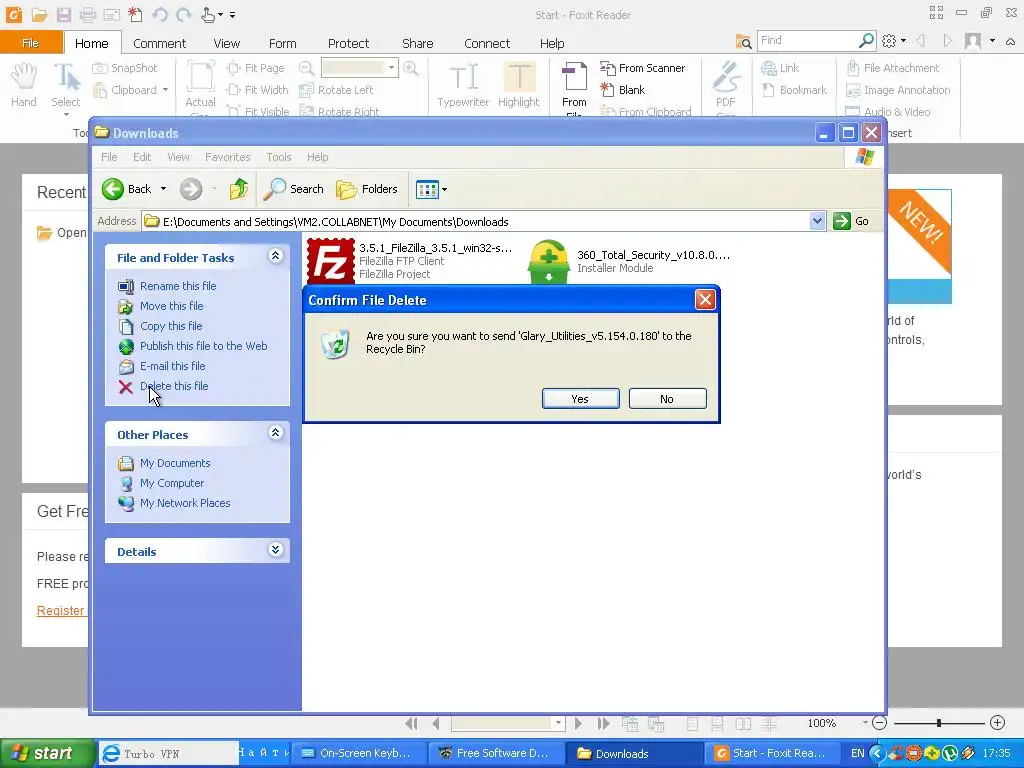Click the Downloads address path field

click(x=483, y=221)
